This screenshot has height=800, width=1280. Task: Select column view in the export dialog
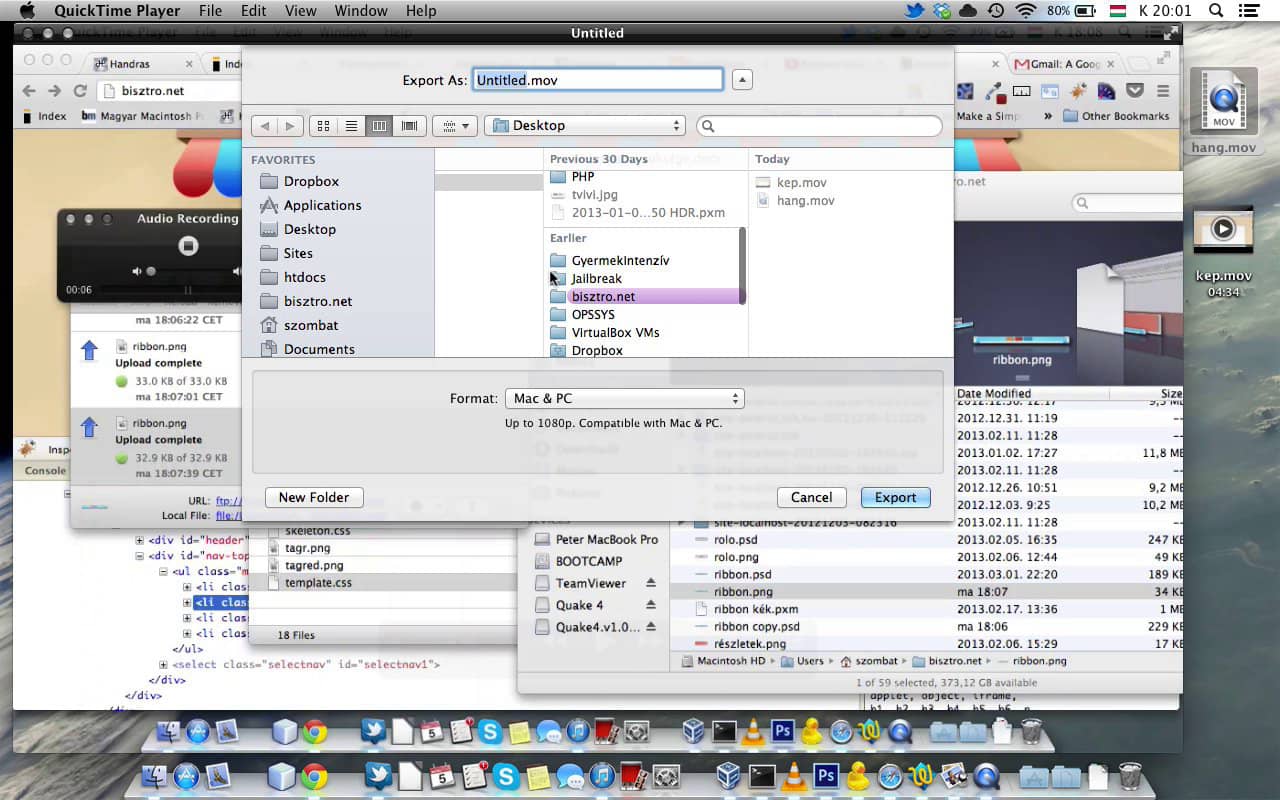(379, 126)
